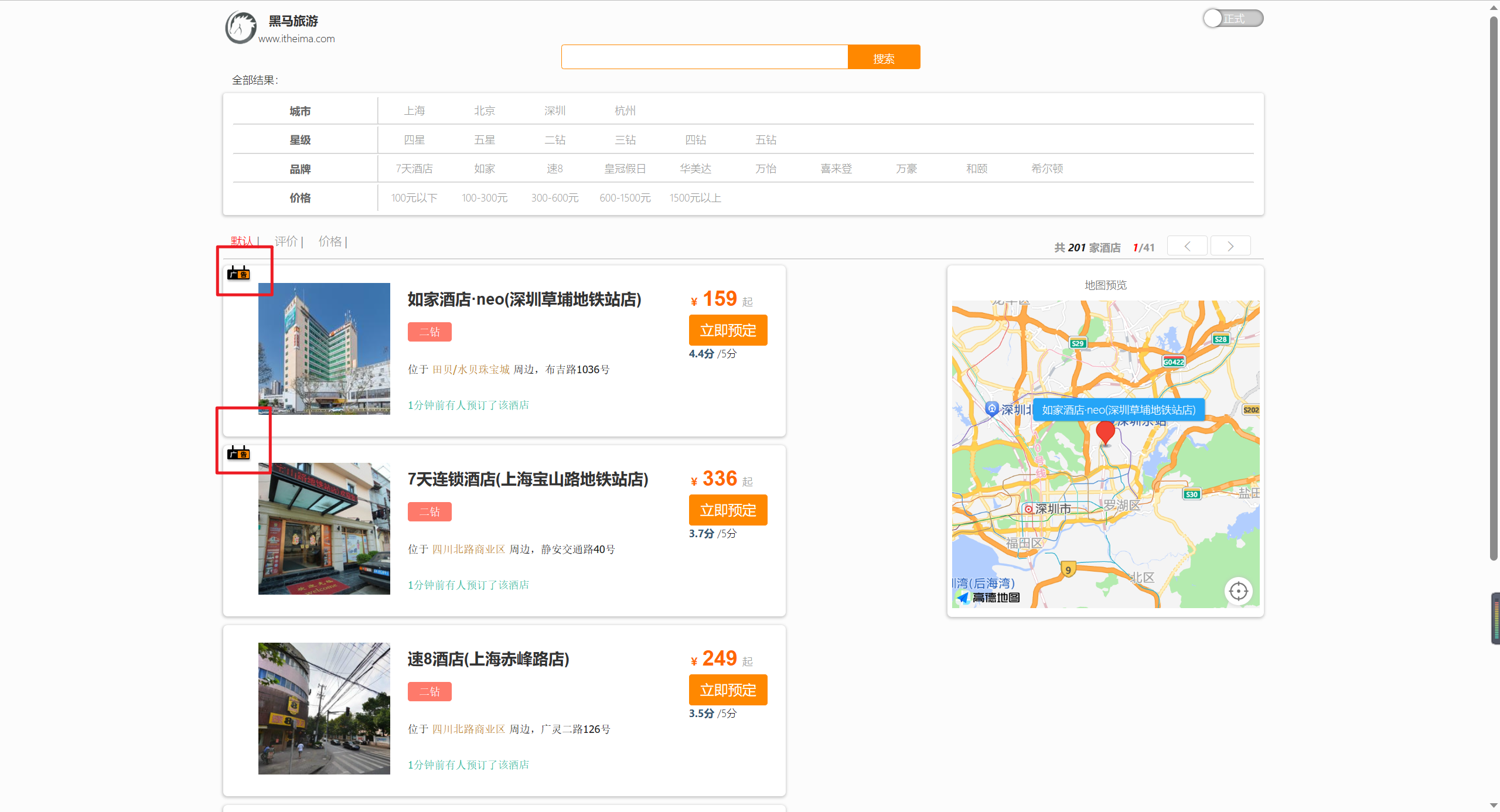Filter city by 北京

click(485, 111)
